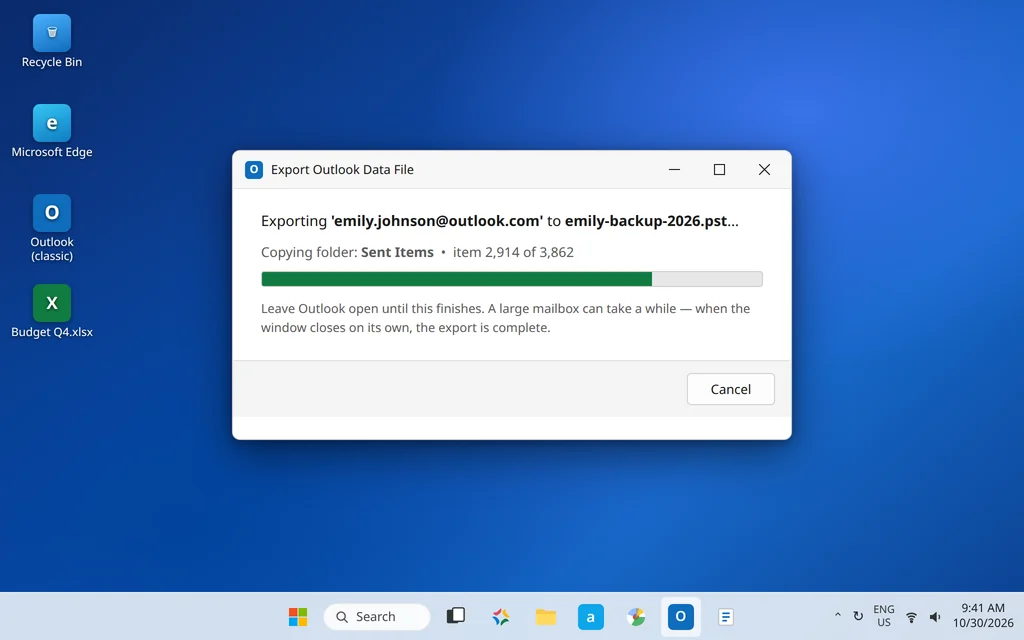1024x640 pixels.
Task: Show hidden system tray icons
Action: tap(837, 616)
